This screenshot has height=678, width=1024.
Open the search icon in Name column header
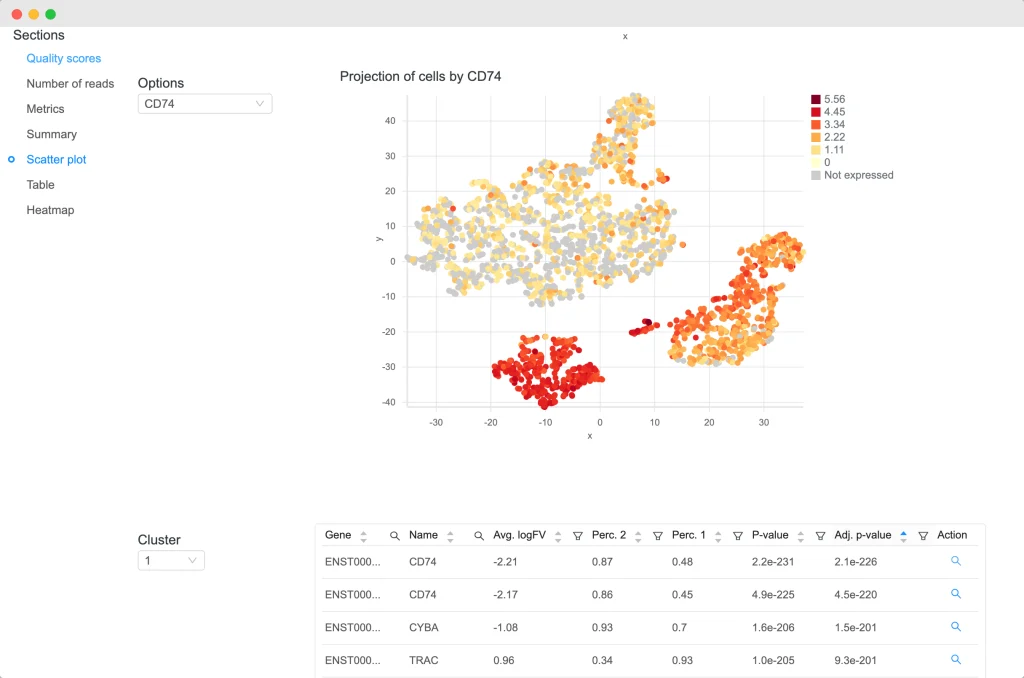click(479, 537)
